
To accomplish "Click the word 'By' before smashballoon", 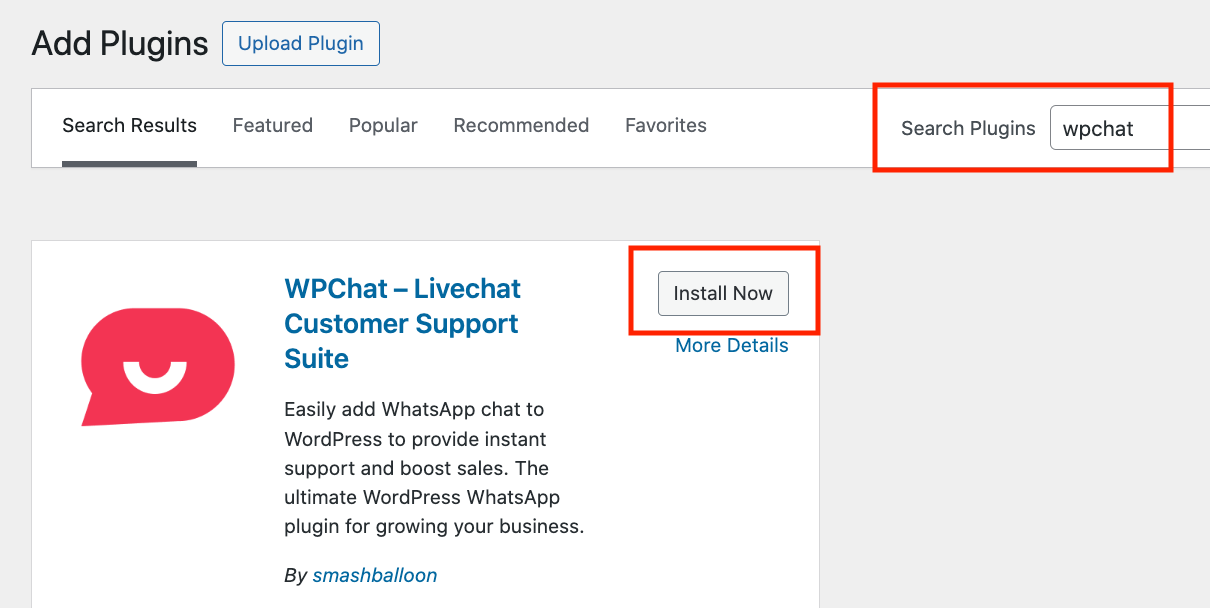I will [295, 575].
